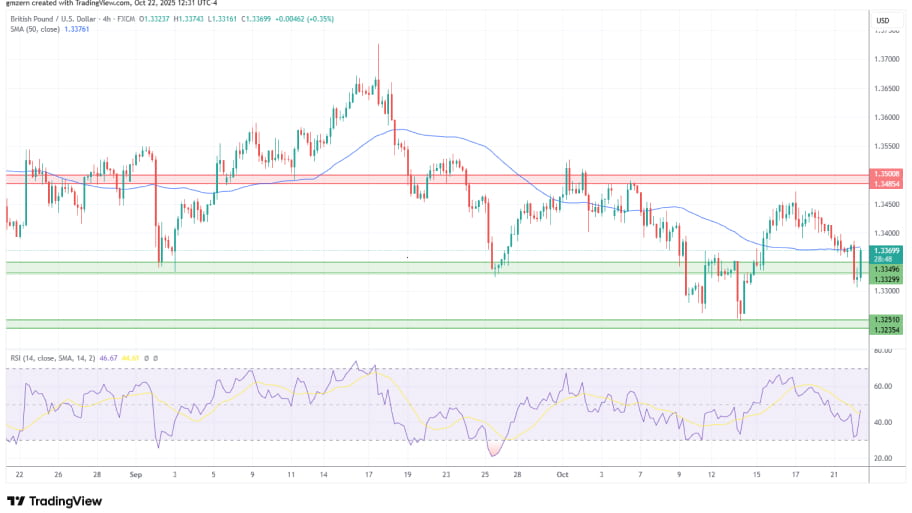Click the 1.34500 price scale value
Screen dimensions: 912x513
point(885,204)
